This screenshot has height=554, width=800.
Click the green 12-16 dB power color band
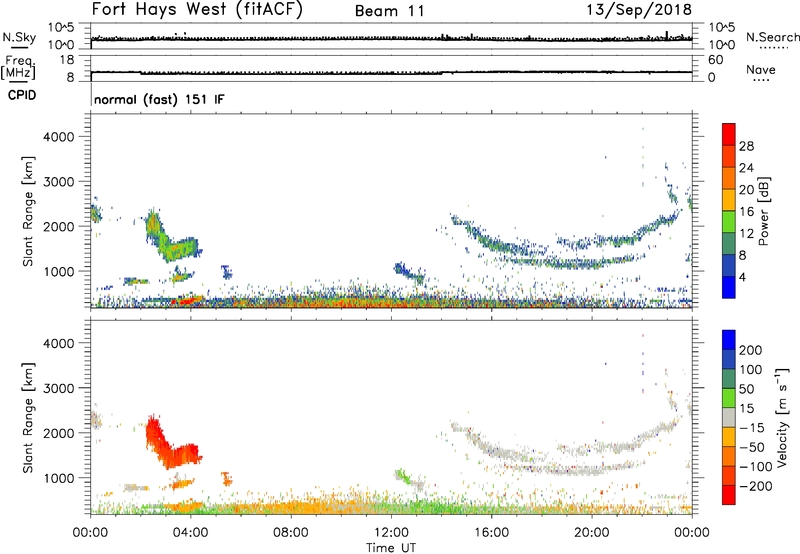click(729, 222)
